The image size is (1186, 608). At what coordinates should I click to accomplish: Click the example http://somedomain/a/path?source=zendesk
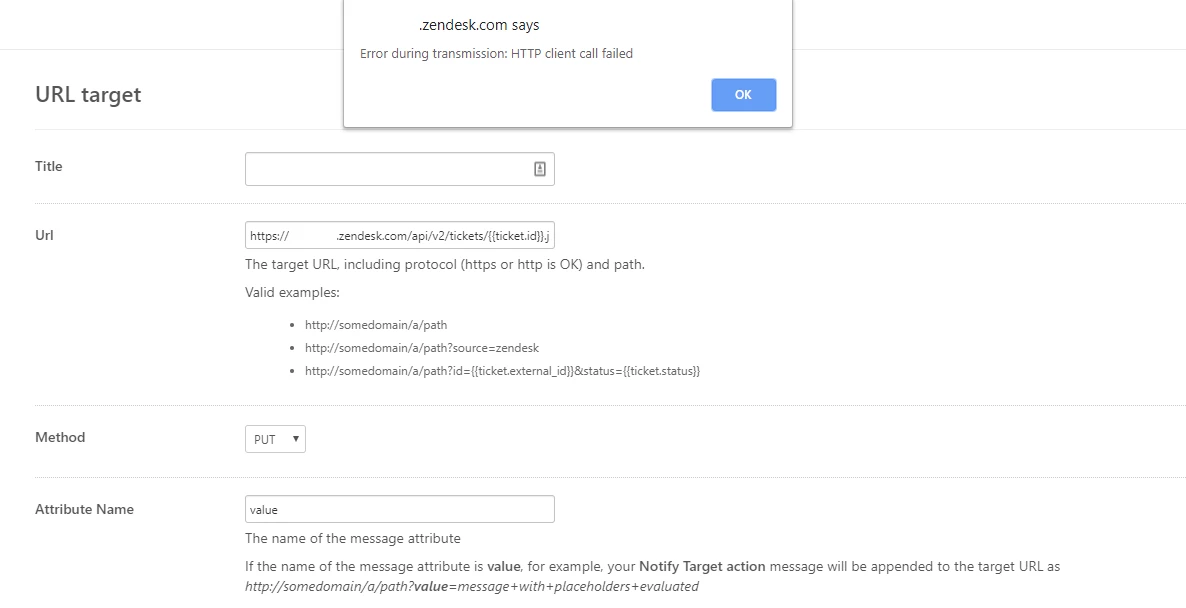pos(422,348)
